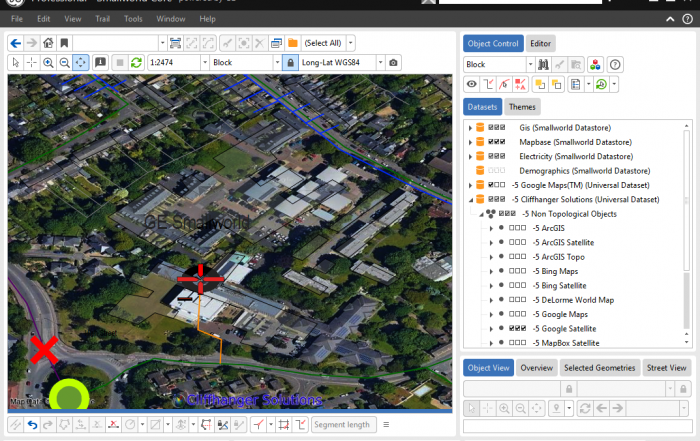Activate the crosshair trail tool

point(32,62)
